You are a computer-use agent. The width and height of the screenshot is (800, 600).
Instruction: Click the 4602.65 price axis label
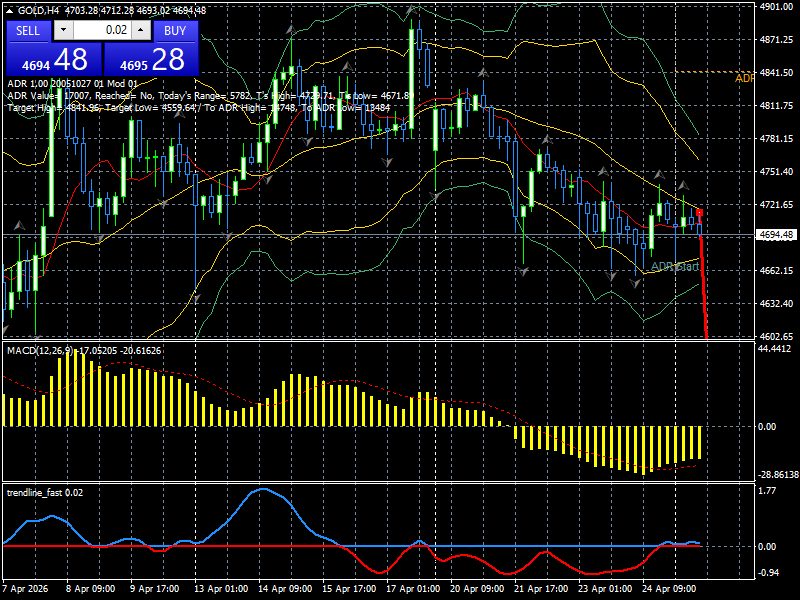tap(776, 337)
